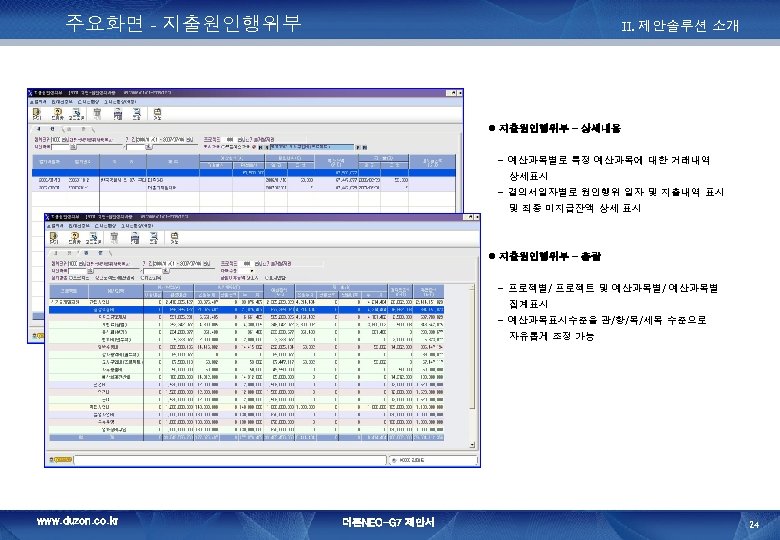The height and width of the screenshot is (540, 780).
Task: Click the monitor-search toolbar icon in front window
Action: point(94,238)
